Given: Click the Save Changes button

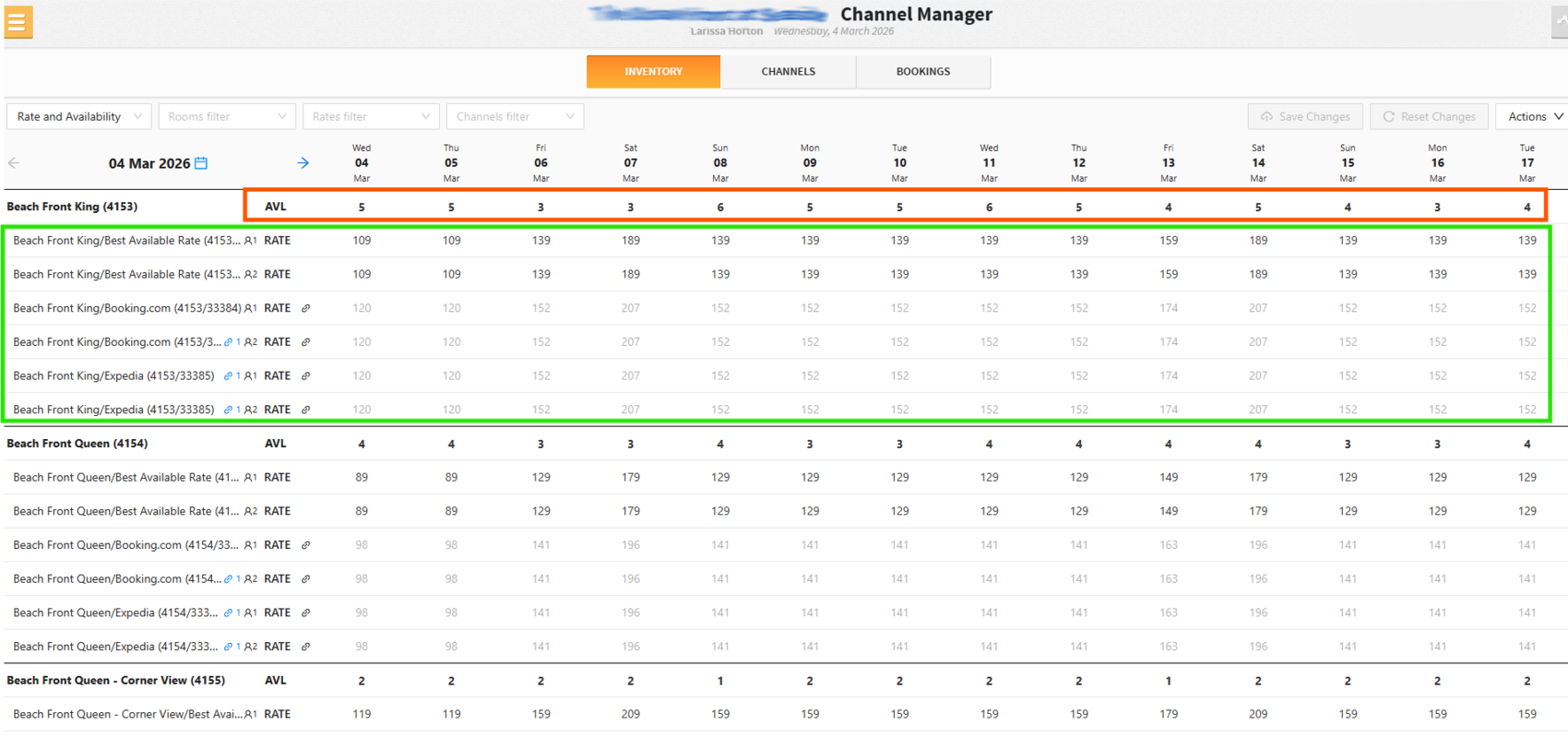Looking at the screenshot, I should 1305,116.
